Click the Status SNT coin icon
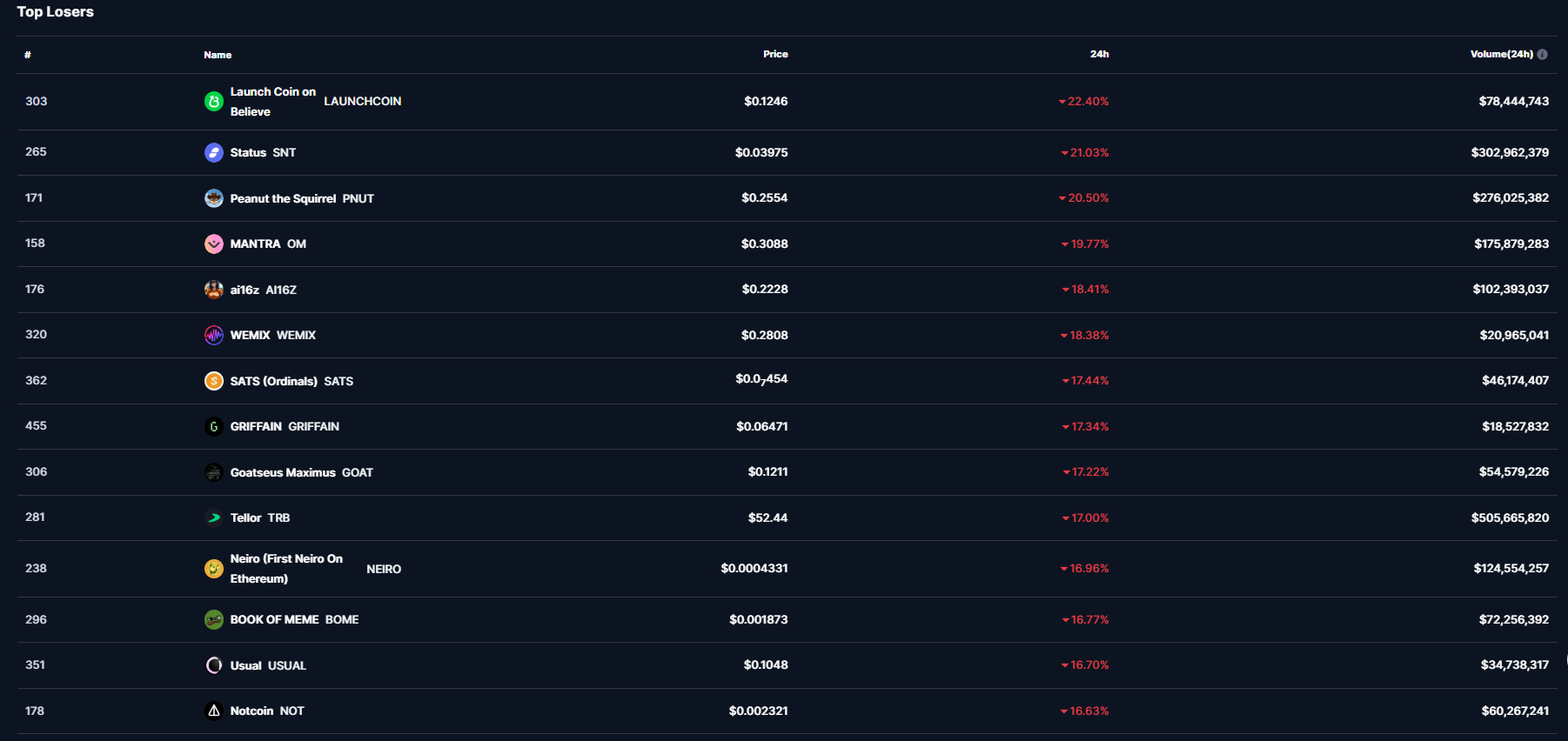 tap(214, 153)
